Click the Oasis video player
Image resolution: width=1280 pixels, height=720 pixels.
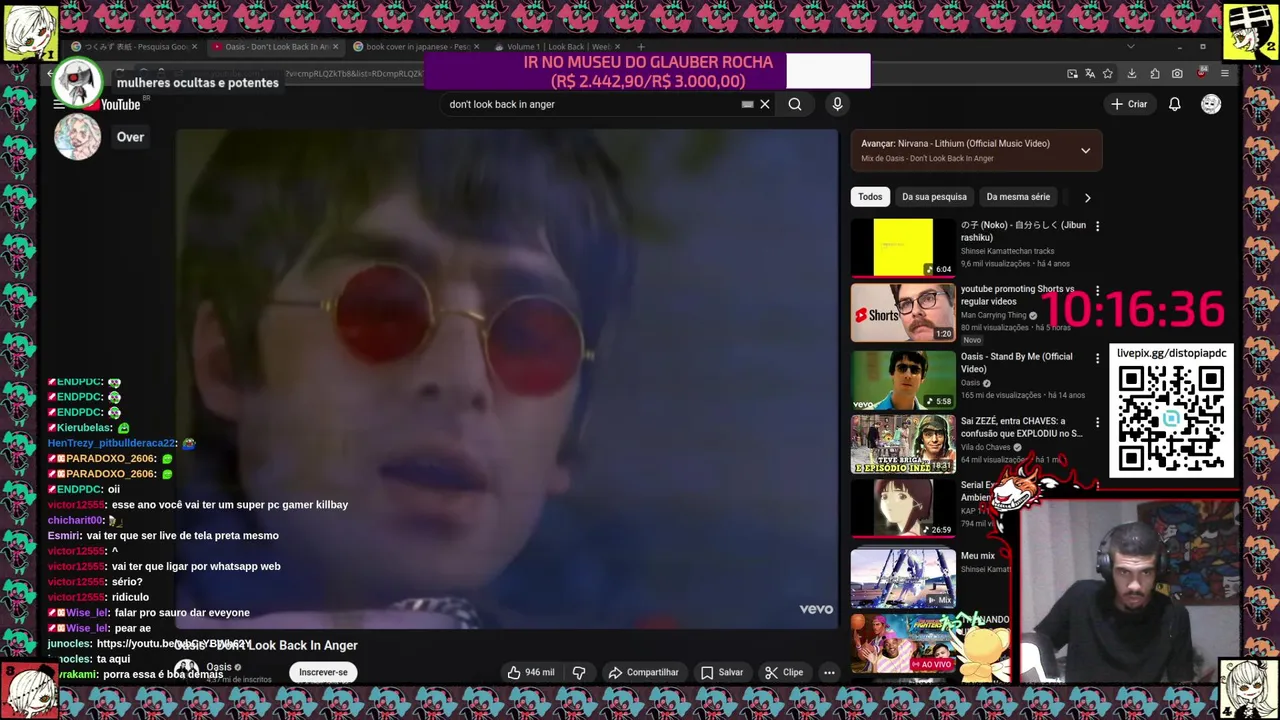click(507, 378)
